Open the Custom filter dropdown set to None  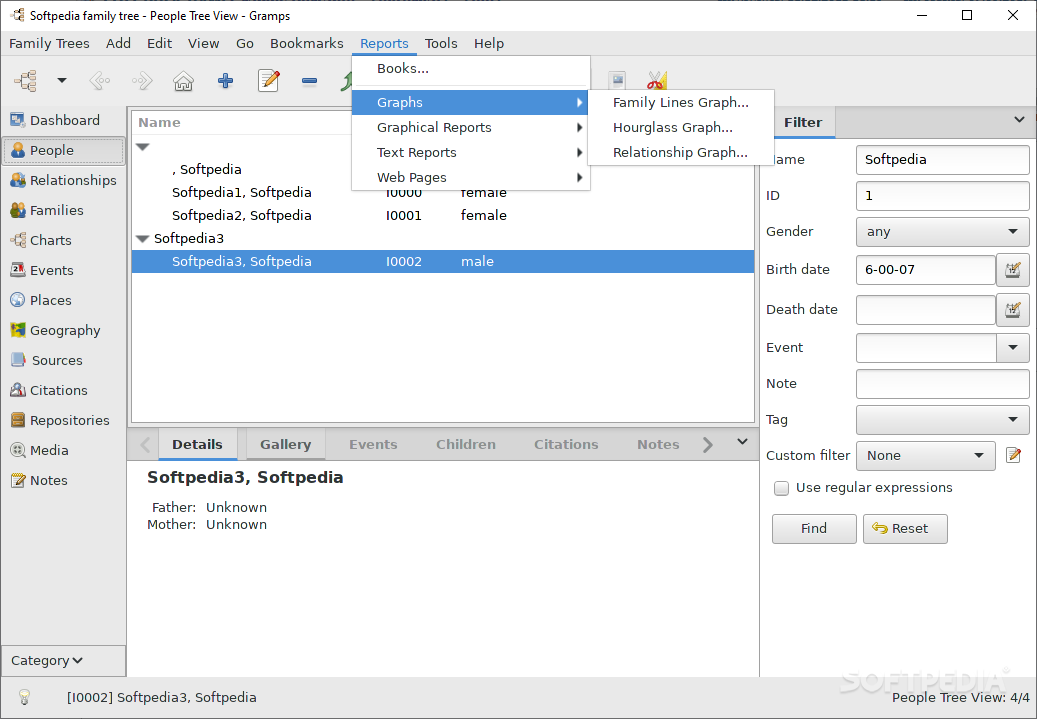tap(926, 456)
